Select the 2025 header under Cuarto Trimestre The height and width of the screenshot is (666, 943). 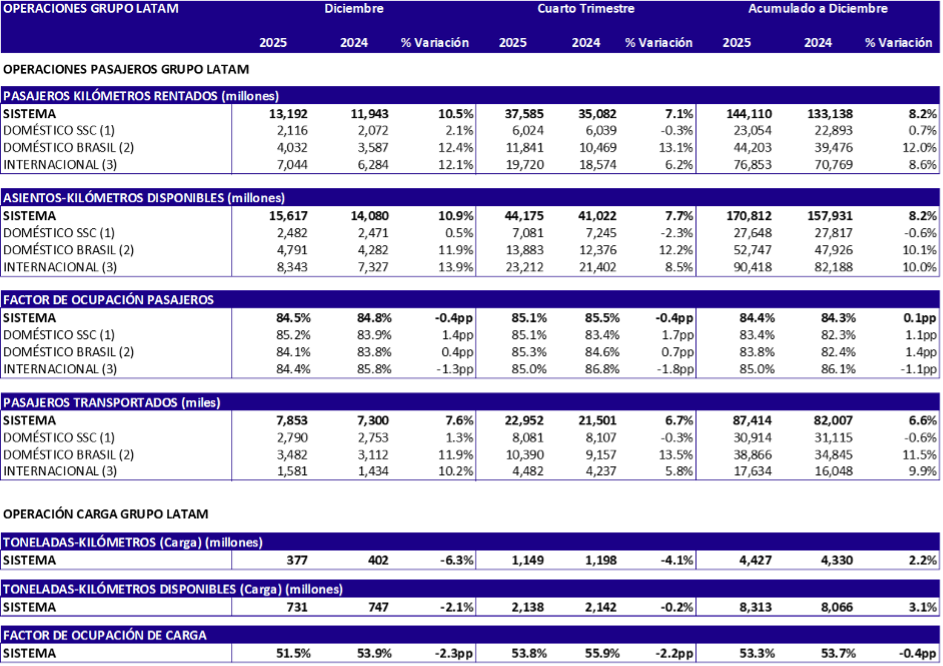pyautogui.click(x=513, y=42)
